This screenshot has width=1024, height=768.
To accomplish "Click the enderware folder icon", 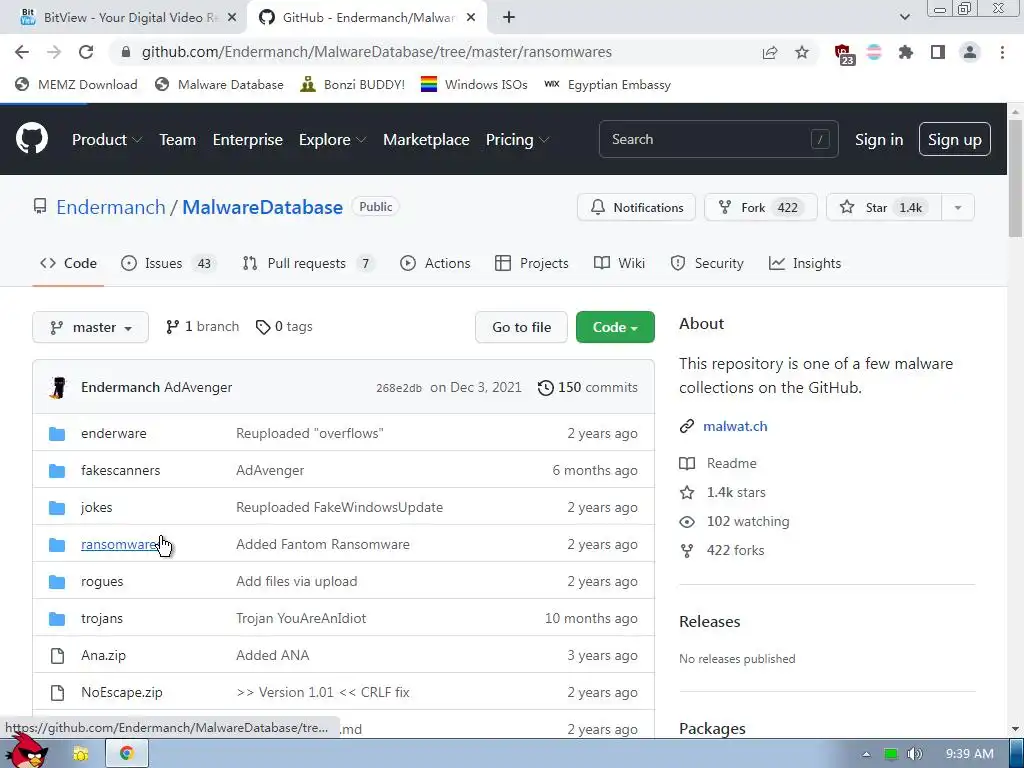I will pos(57,434).
